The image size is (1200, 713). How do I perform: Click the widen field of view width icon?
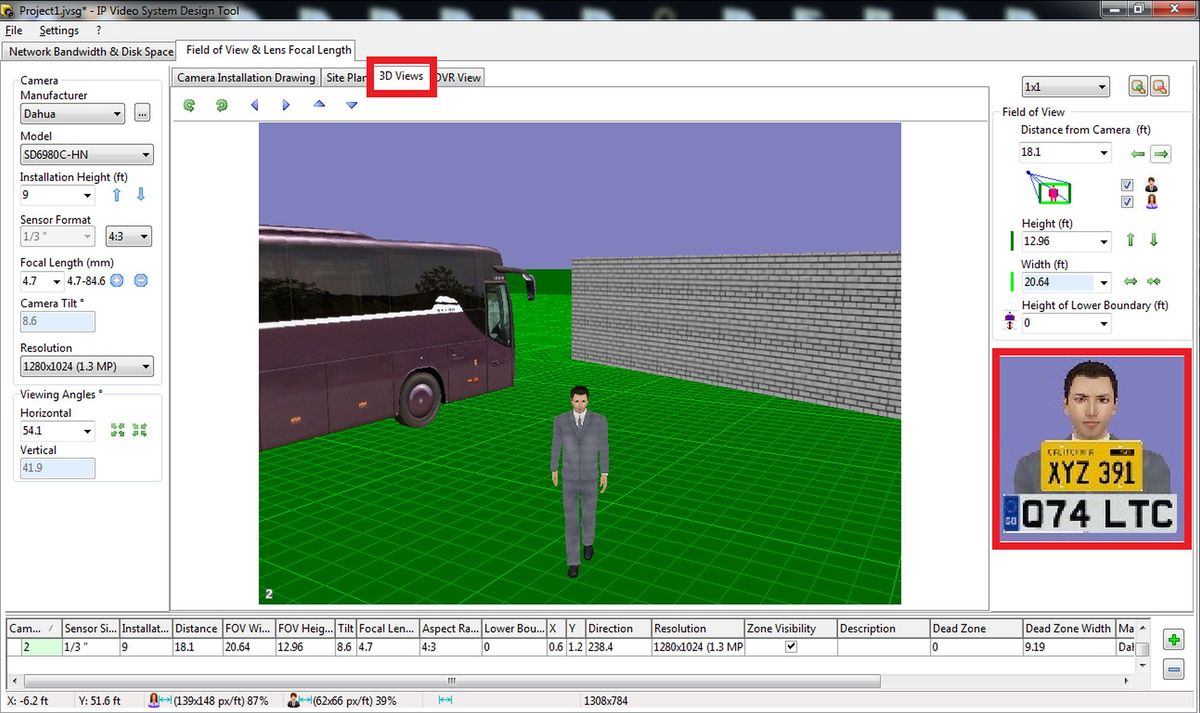[1131, 282]
